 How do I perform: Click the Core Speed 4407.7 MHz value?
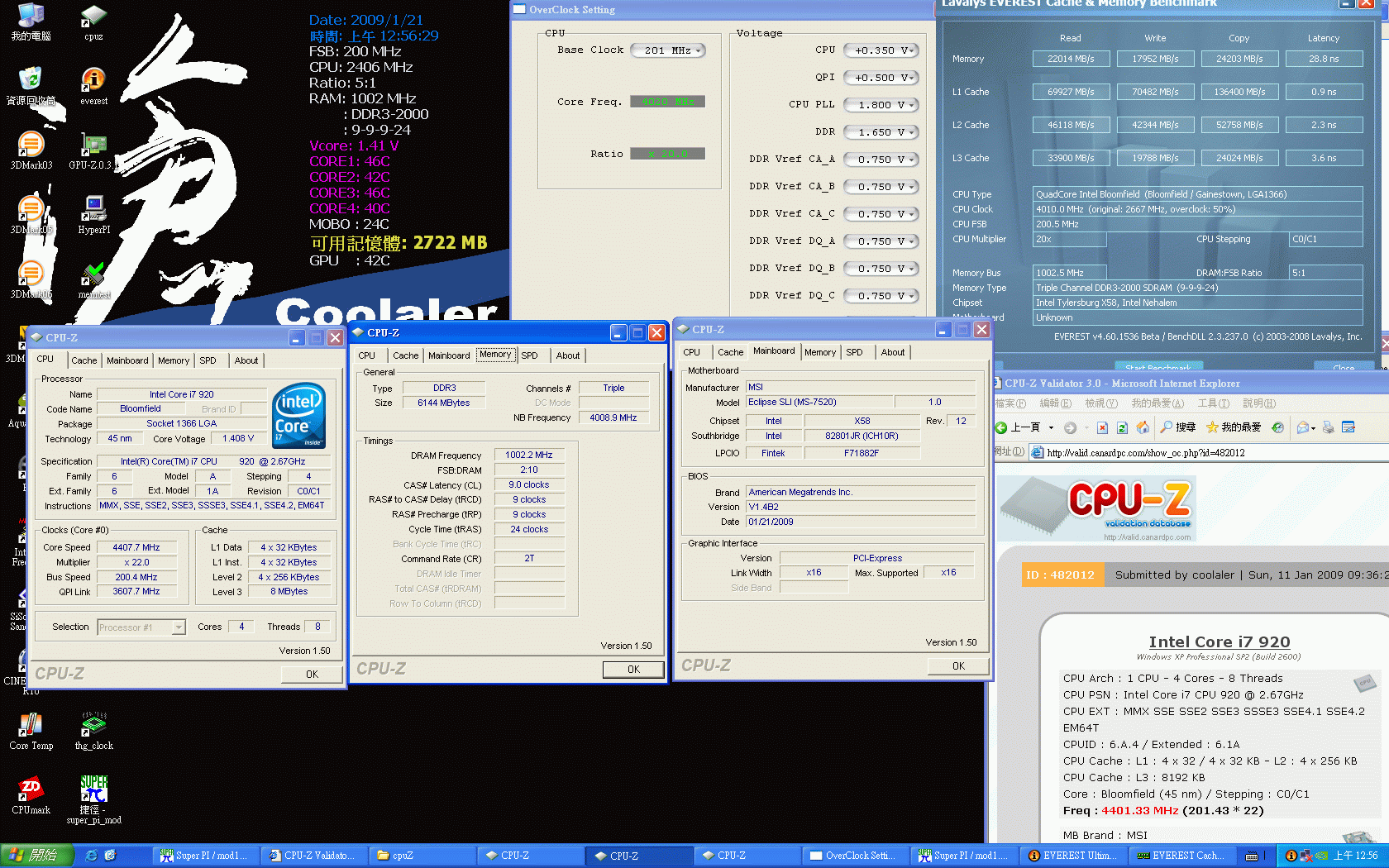click(136, 547)
